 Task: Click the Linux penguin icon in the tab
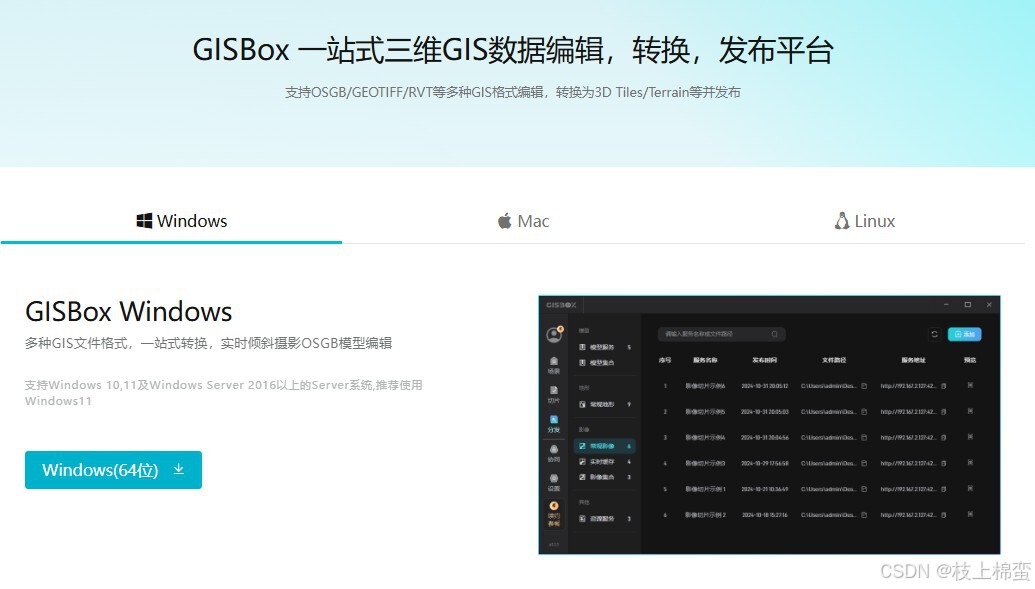842,221
